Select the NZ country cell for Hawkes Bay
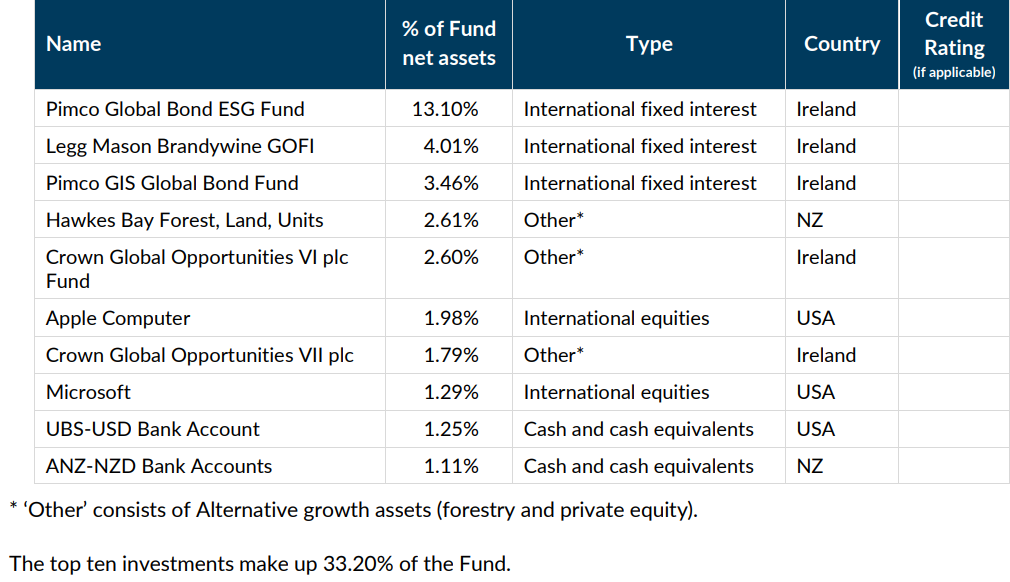1010x582 pixels. (810, 220)
